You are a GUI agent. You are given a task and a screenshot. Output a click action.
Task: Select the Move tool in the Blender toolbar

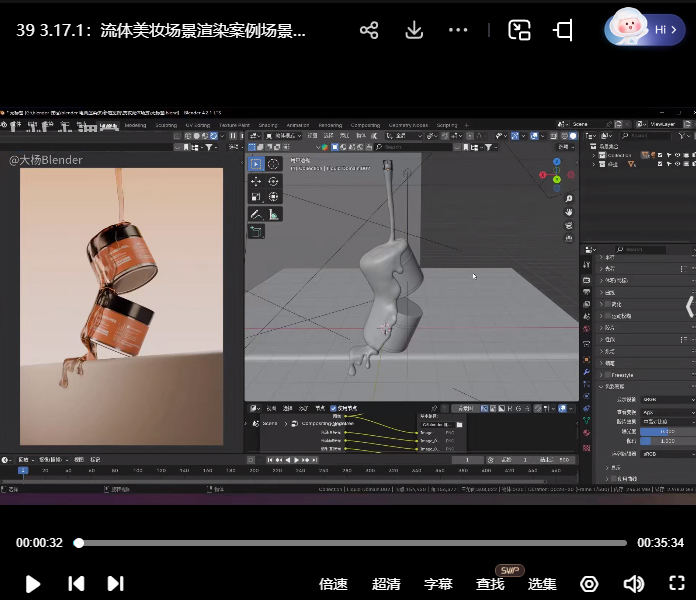[x=256, y=181]
